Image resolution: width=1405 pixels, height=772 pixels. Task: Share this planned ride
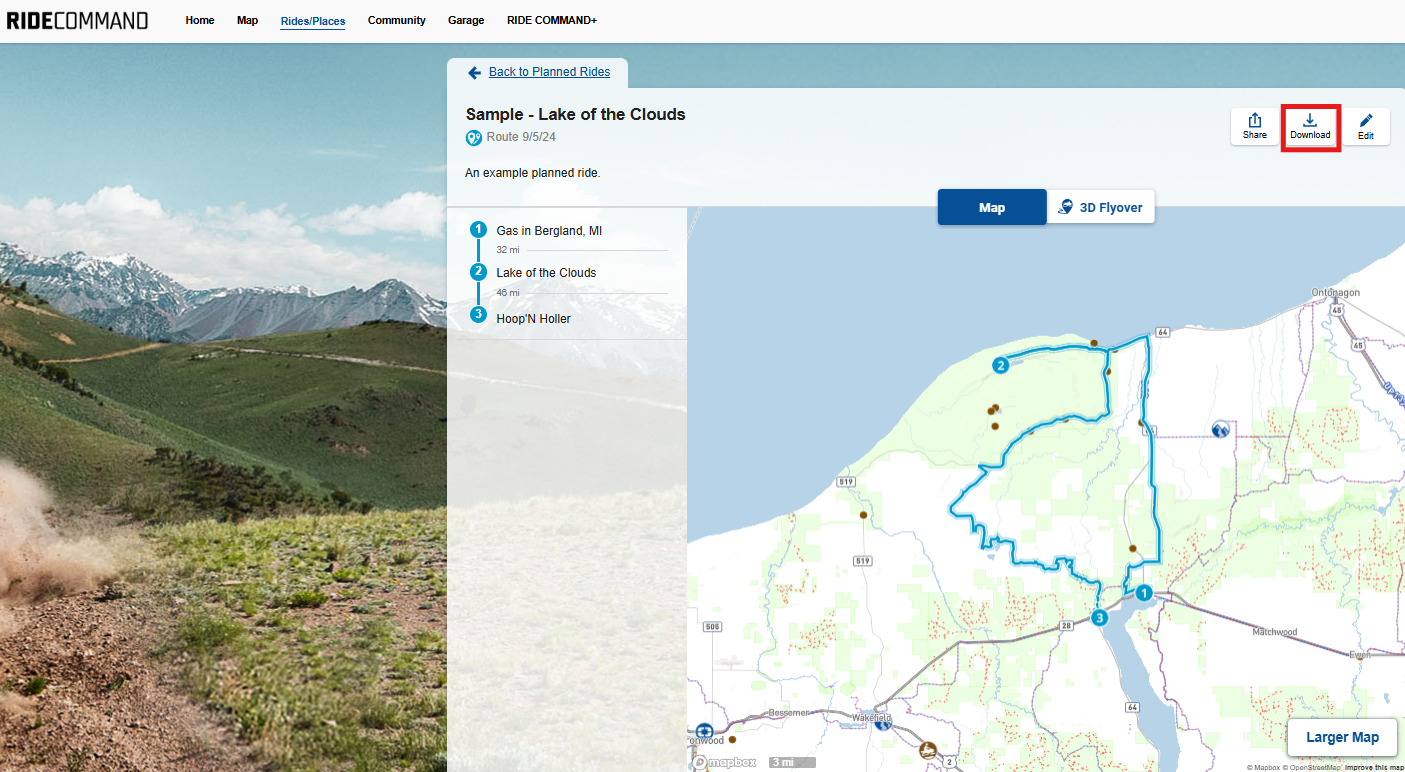pyautogui.click(x=1255, y=126)
